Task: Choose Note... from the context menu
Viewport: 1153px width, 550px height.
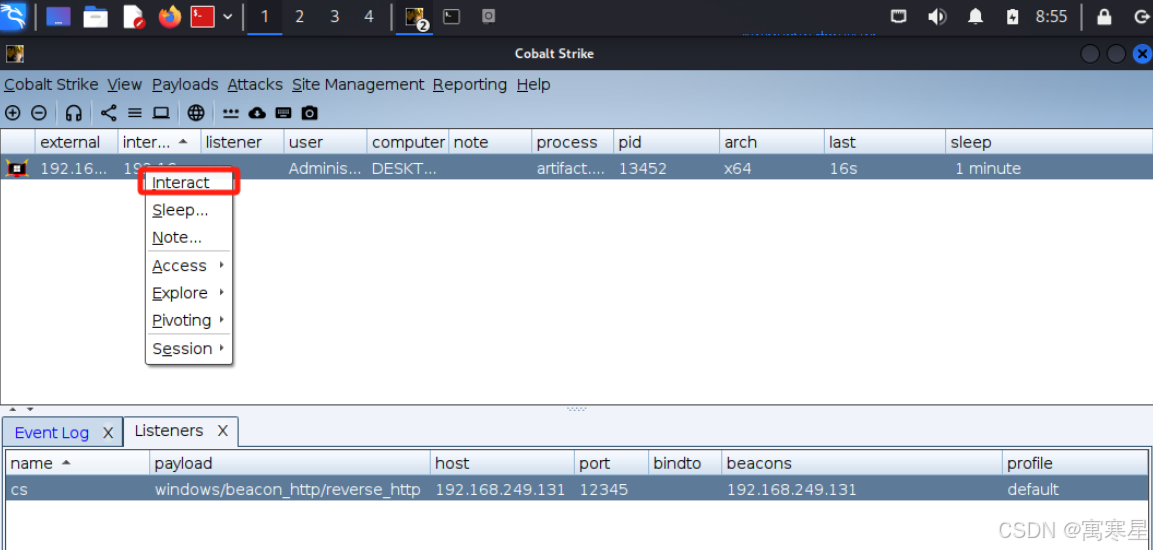Action: pos(189,238)
